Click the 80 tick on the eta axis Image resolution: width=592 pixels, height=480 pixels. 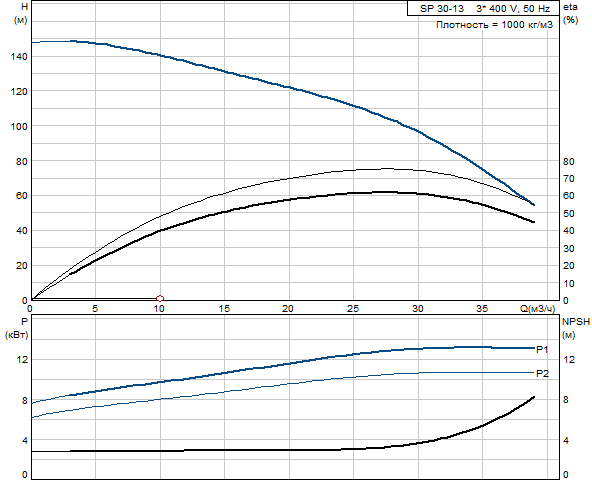(x=568, y=161)
